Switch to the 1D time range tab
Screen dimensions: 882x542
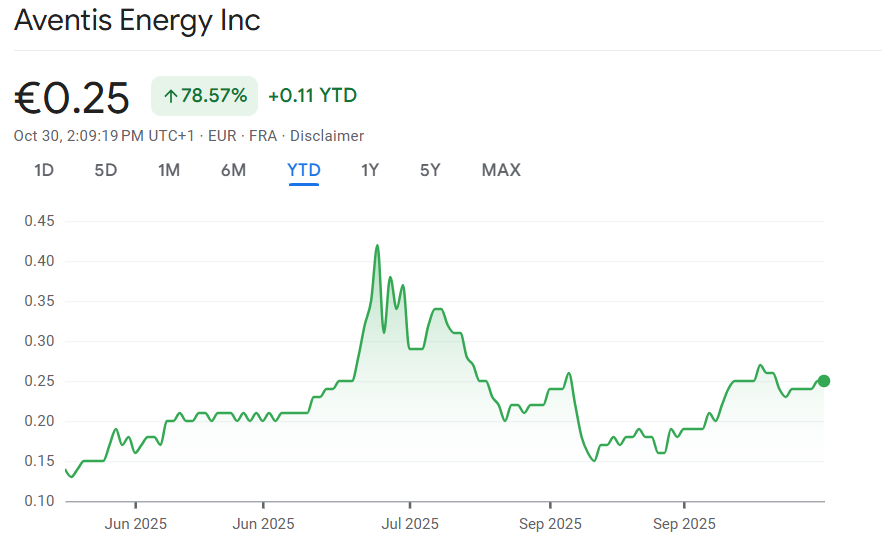44,170
